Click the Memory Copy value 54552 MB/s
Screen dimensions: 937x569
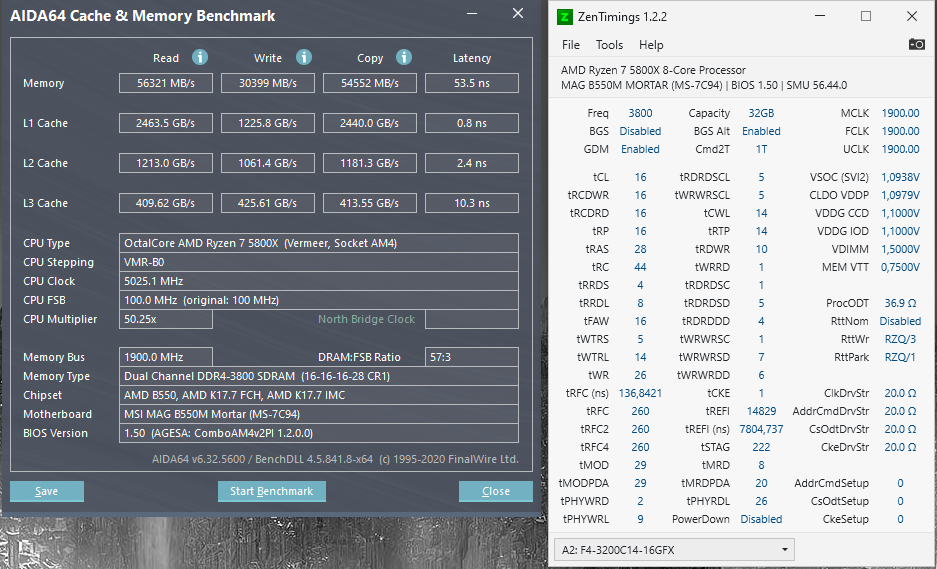coord(370,83)
